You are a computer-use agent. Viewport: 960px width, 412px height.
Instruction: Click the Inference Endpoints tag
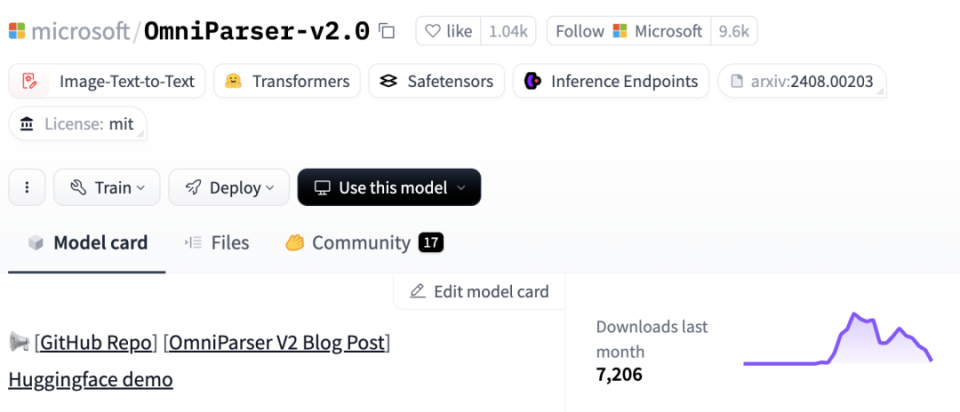(x=611, y=81)
